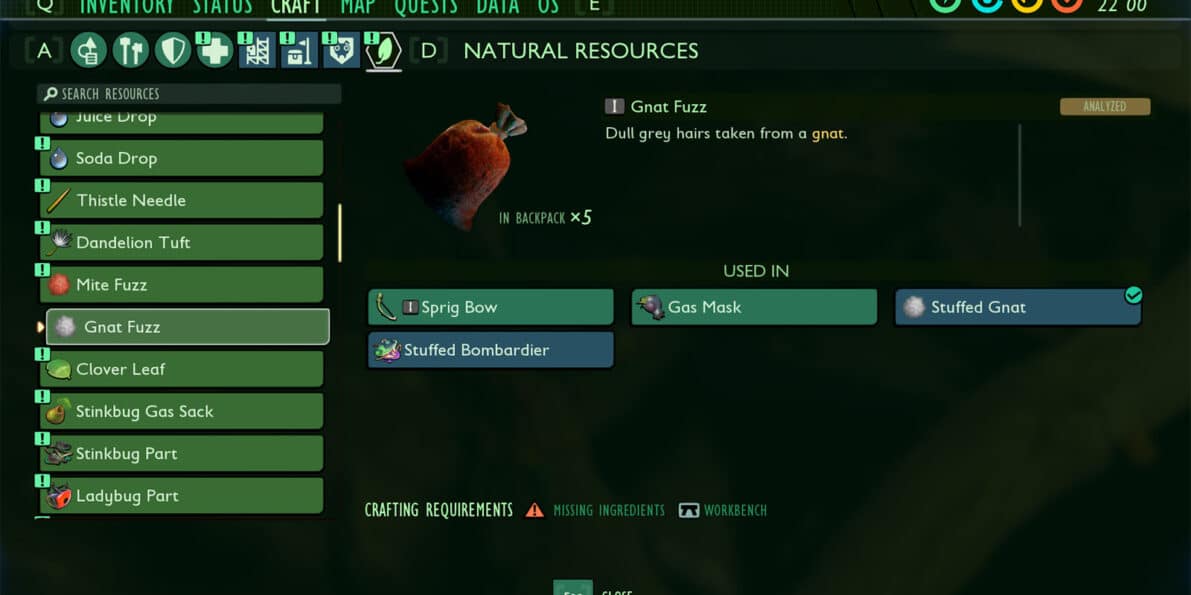The width and height of the screenshot is (1191, 595).
Task: Select the tools crafting category icon
Action: point(131,51)
